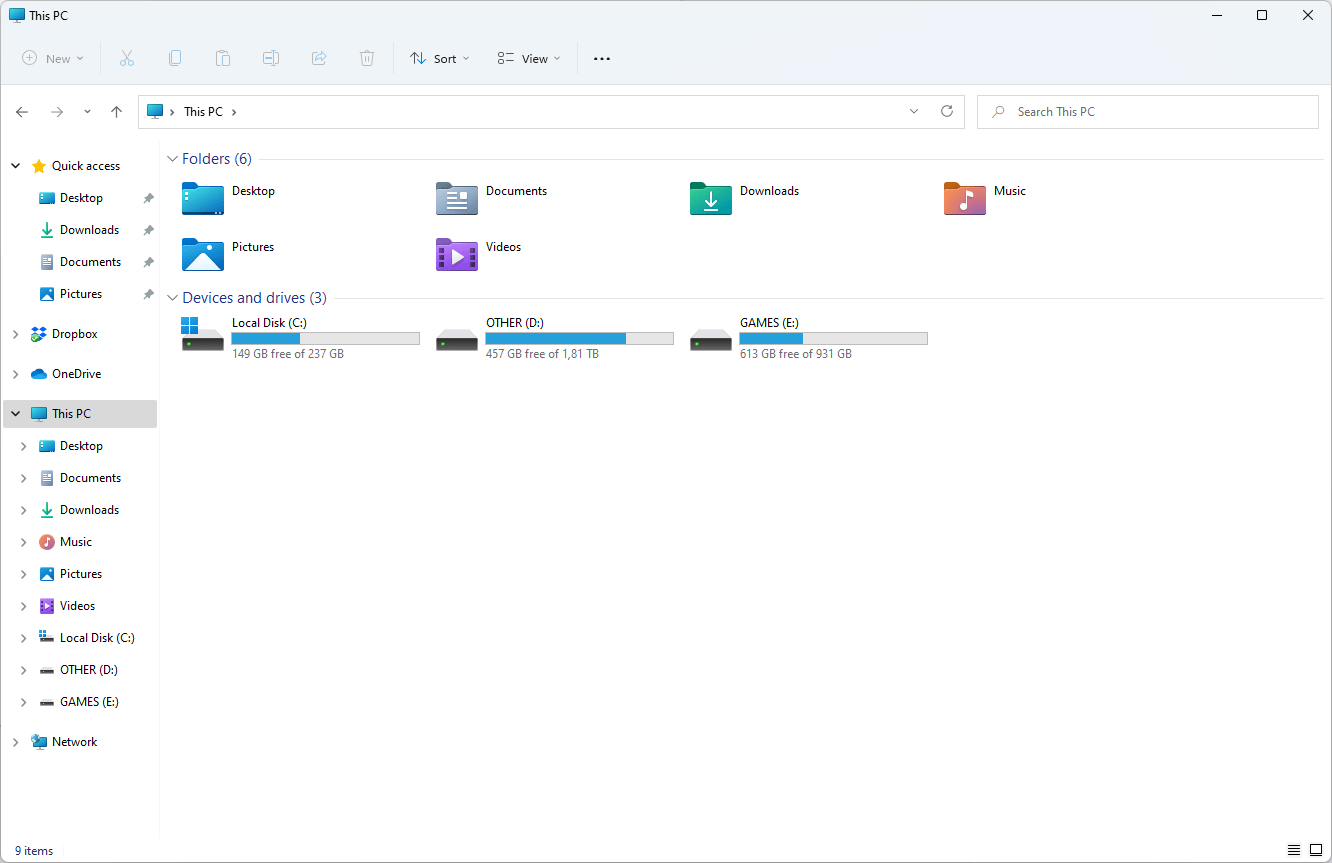Open the Sort dropdown
Viewport: 1332px width, 863px height.
pyautogui.click(x=440, y=58)
